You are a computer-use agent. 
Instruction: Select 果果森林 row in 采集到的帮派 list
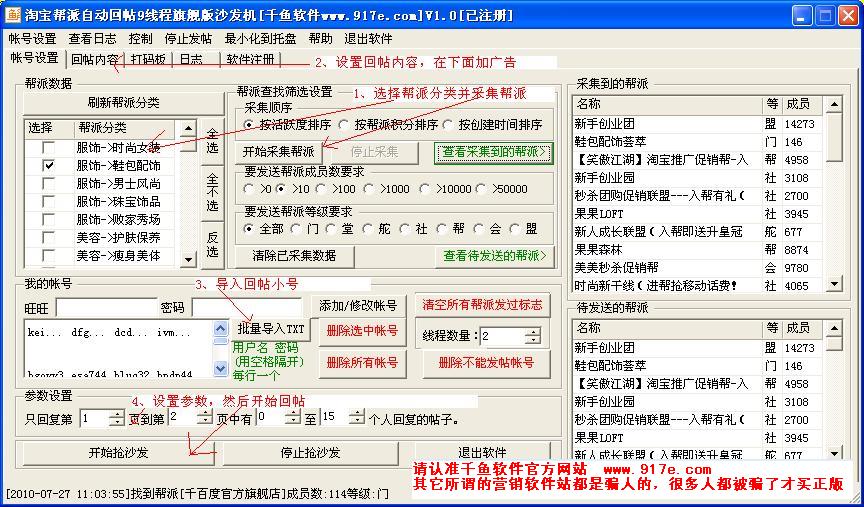(x=598, y=249)
